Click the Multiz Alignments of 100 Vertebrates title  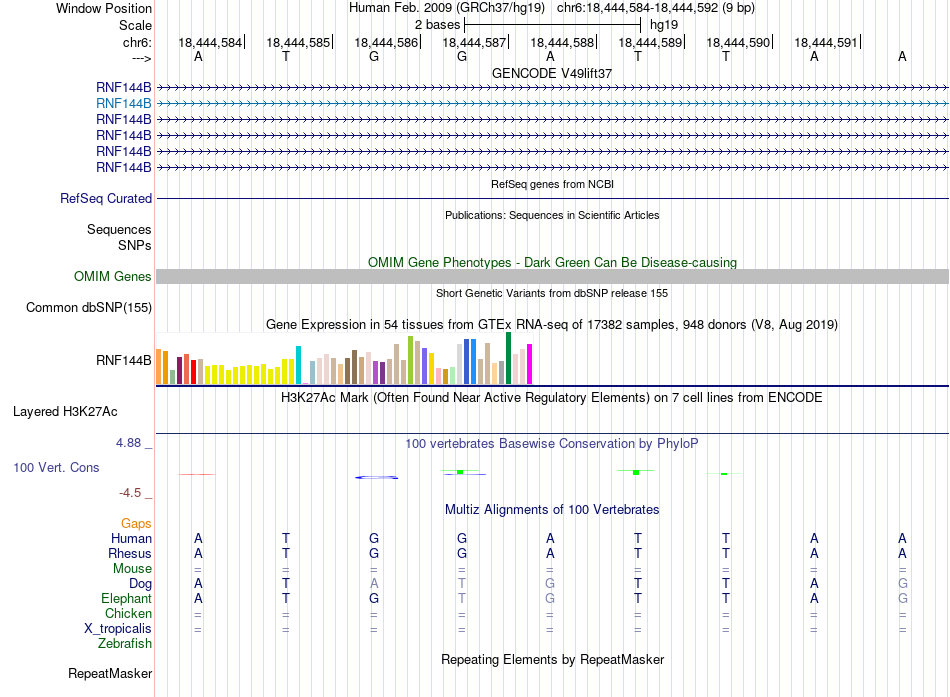(x=552, y=510)
